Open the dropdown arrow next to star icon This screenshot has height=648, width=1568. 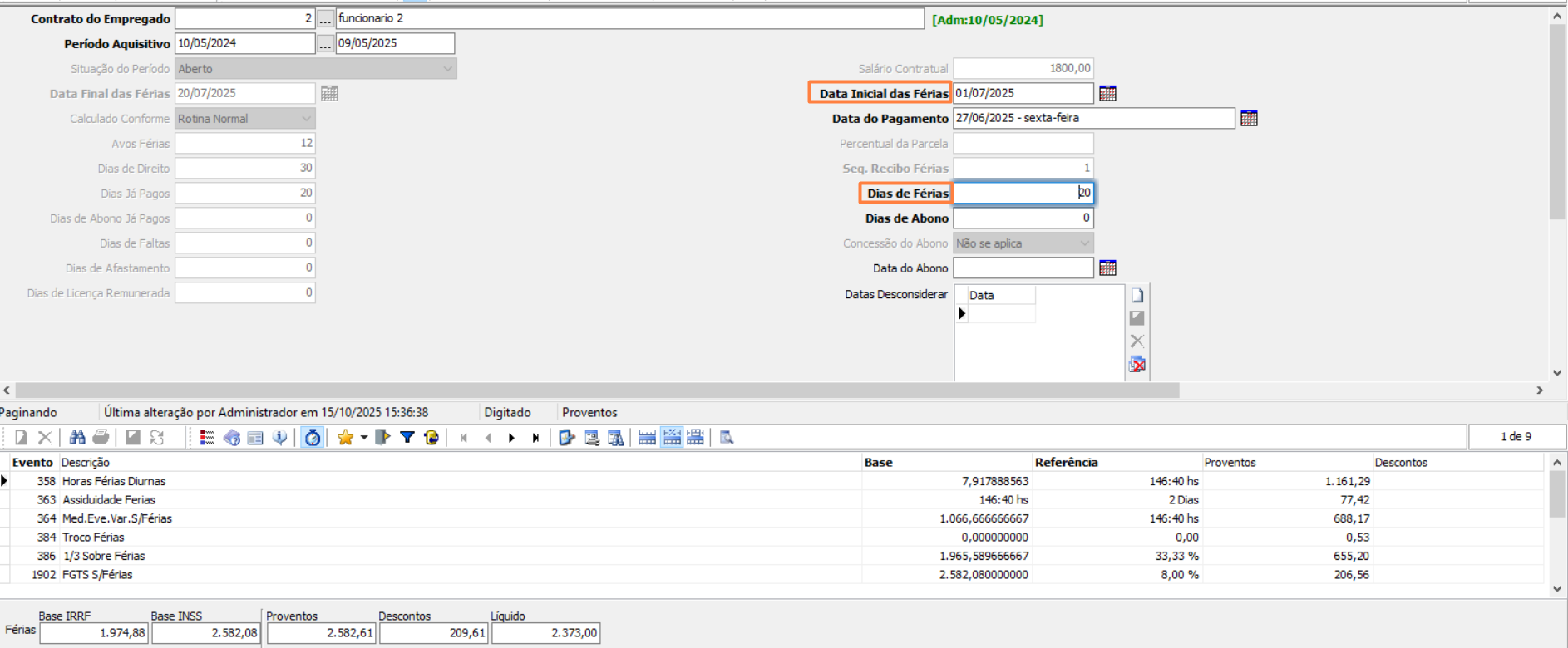pyautogui.click(x=364, y=438)
